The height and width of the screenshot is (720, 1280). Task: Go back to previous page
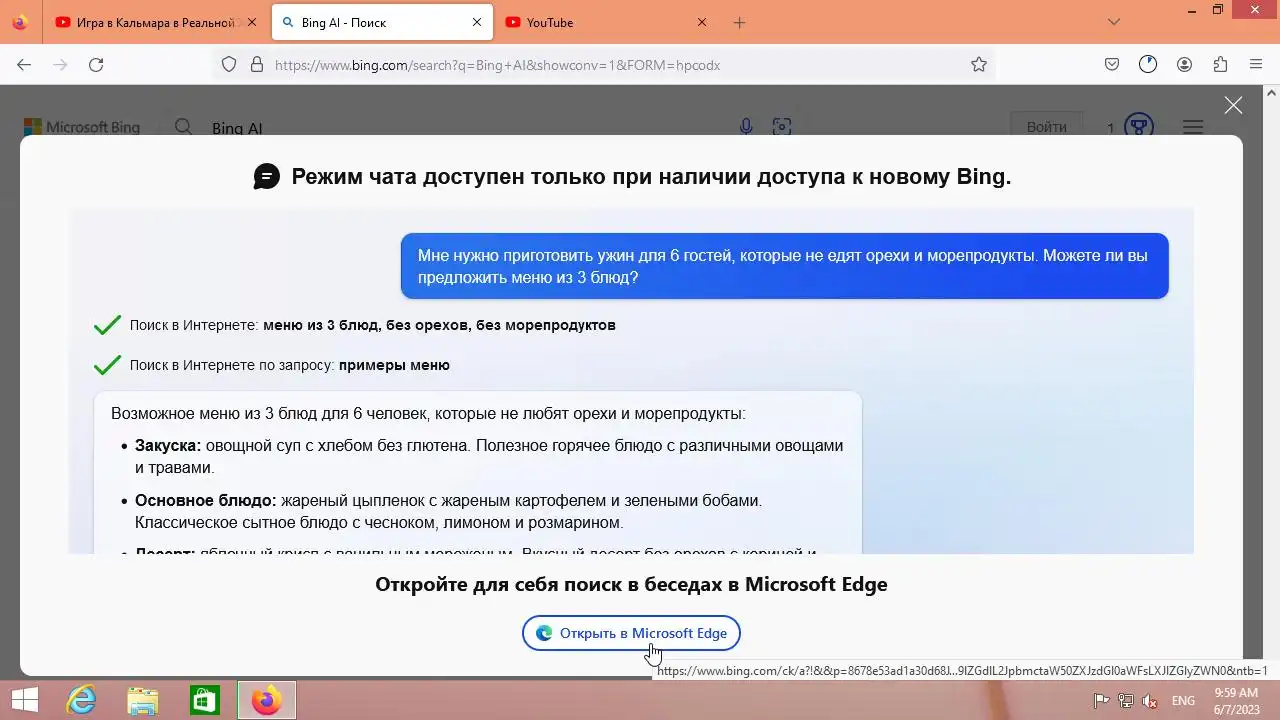click(24, 64)
